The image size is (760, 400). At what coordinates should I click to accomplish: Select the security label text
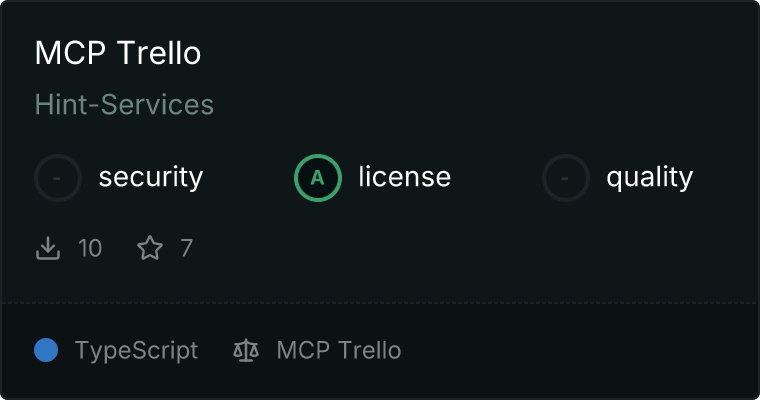[151, 177]
